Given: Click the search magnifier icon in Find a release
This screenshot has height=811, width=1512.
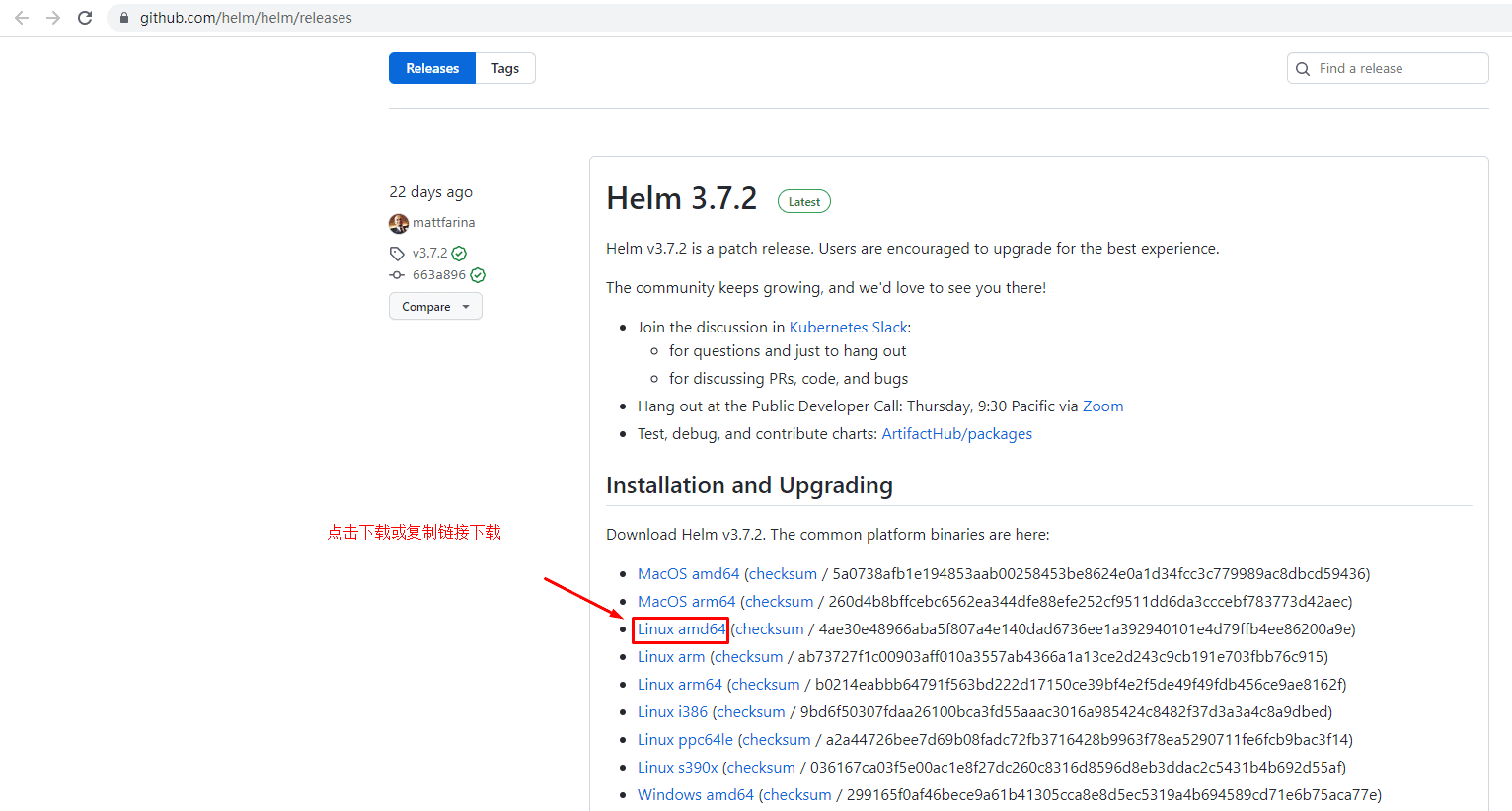Looking at the screenshot, I should point(1303,69).
